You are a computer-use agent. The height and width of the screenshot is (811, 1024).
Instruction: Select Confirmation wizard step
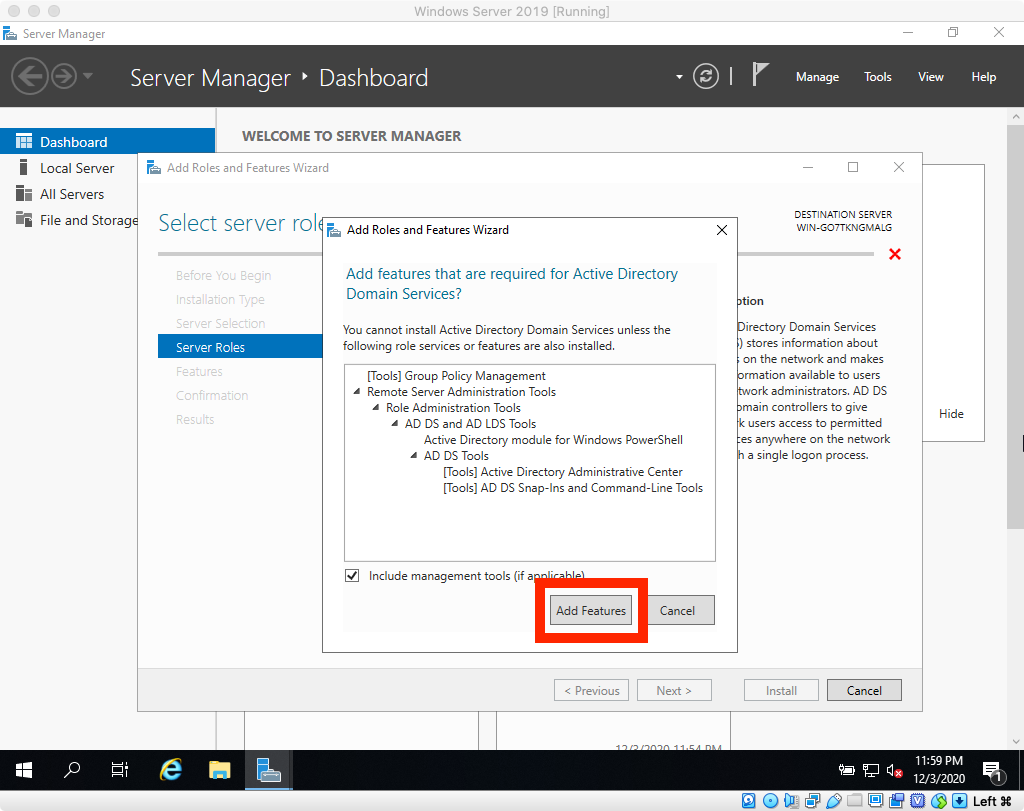pyautogui.click(x=212, y=395)
